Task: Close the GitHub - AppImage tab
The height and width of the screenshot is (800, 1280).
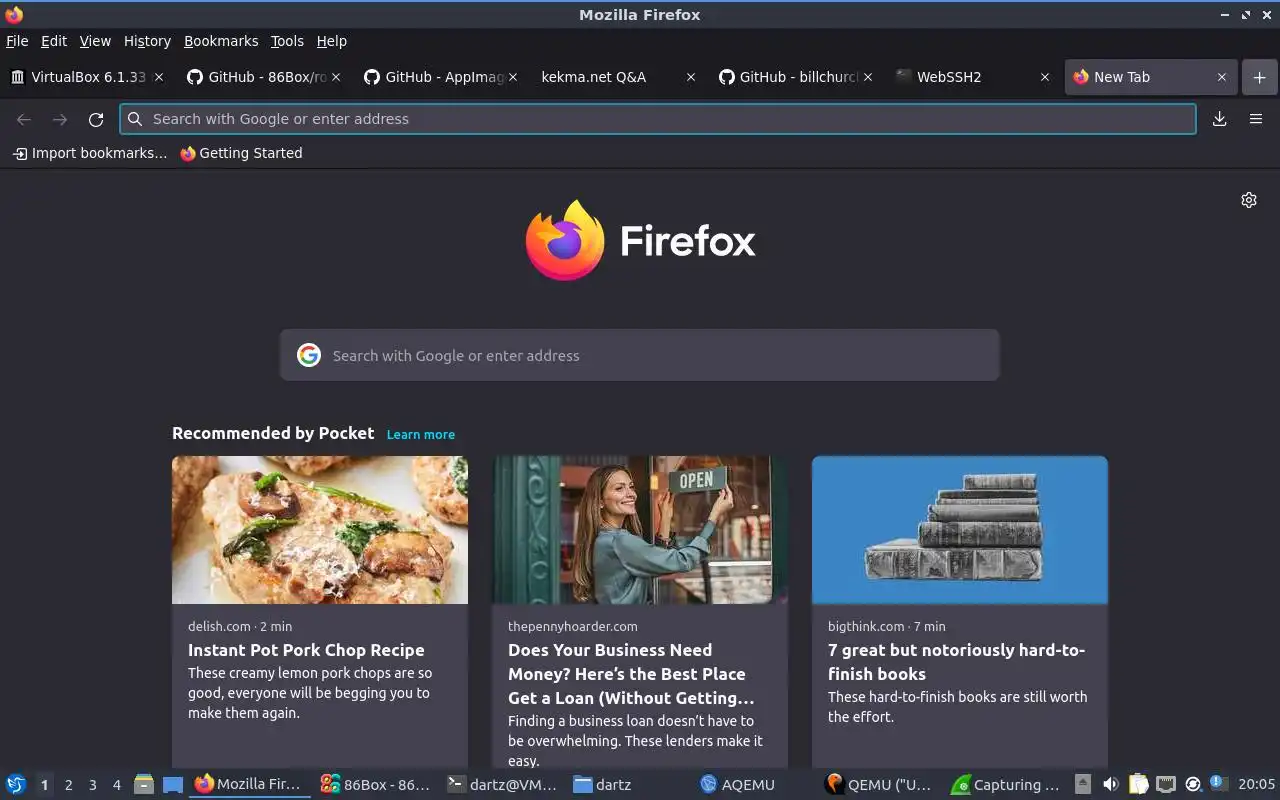Action: (x=513, y=77)
